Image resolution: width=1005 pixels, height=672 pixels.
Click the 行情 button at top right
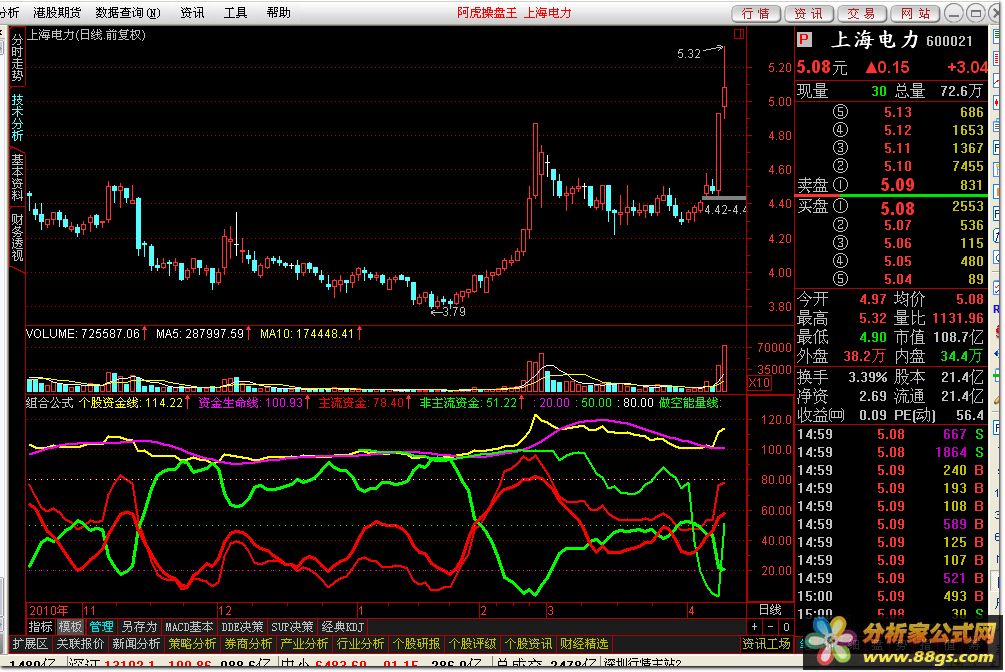tap(756, 13)
